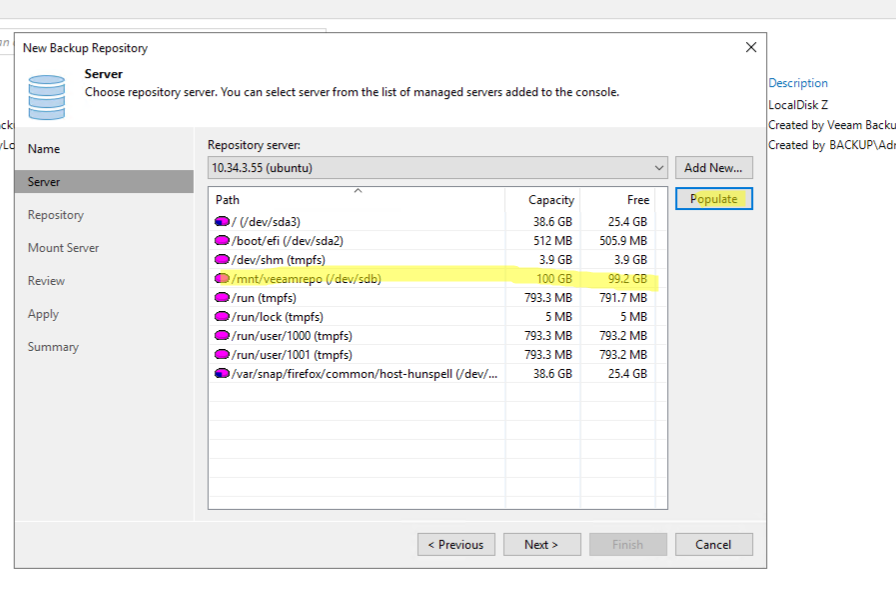The width and height of the screenshot is (896, 605).
Task: Click the disk icon for /mnt/veeamrepo
Action: pyautogui.click(x=222, y=279)
